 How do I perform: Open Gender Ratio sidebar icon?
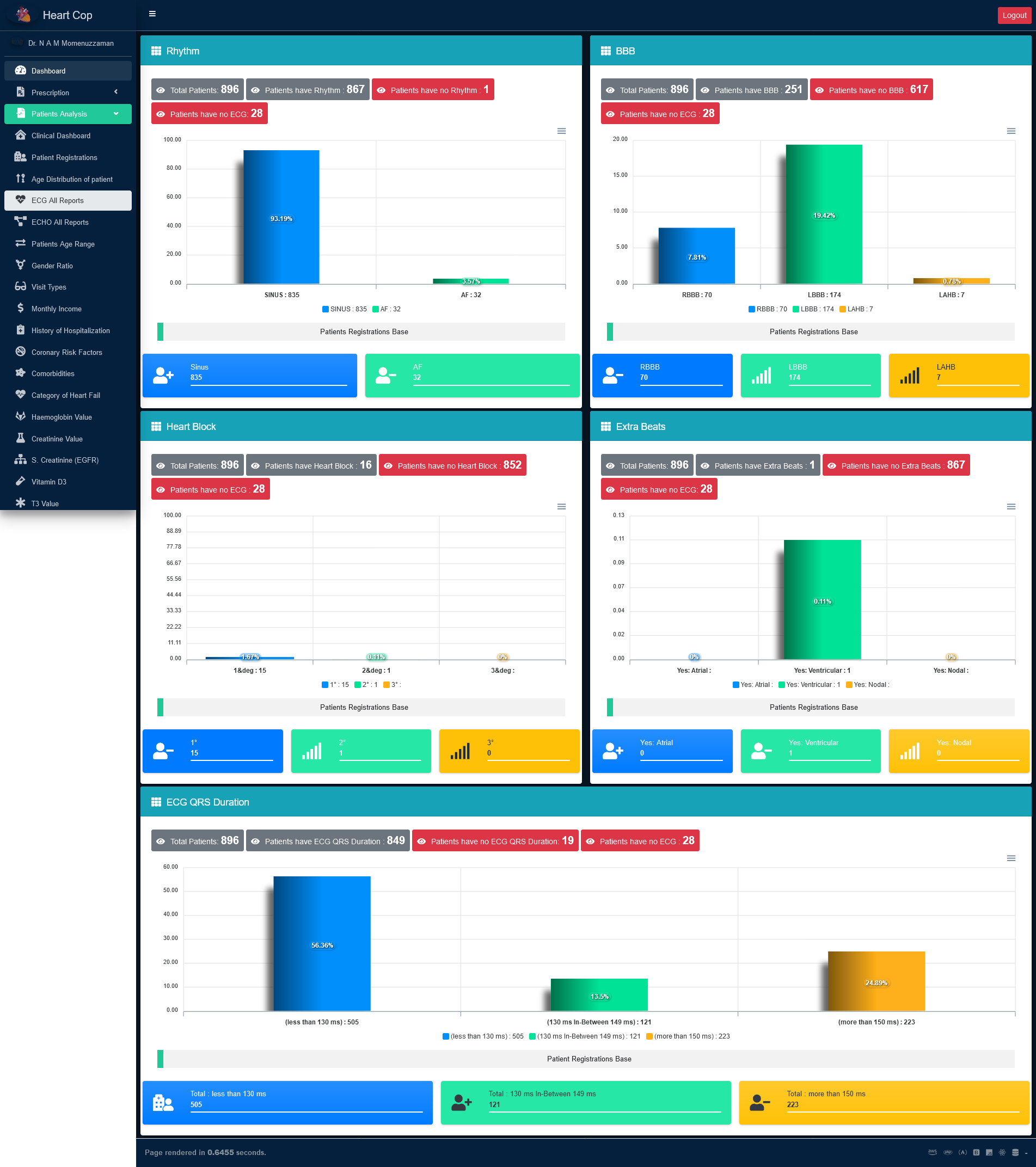point(21,265)
